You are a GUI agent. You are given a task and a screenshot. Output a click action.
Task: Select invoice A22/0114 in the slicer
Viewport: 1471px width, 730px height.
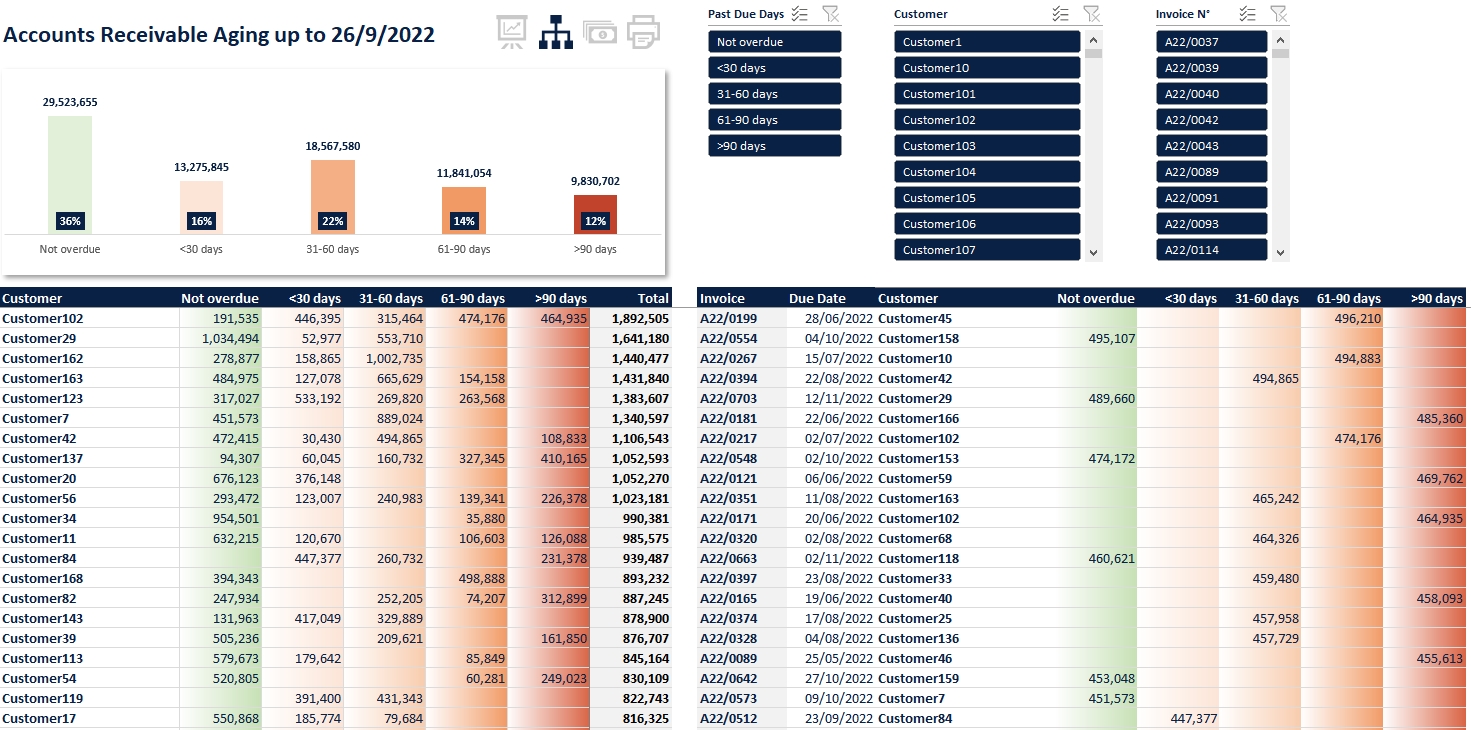pos(1211,249)
